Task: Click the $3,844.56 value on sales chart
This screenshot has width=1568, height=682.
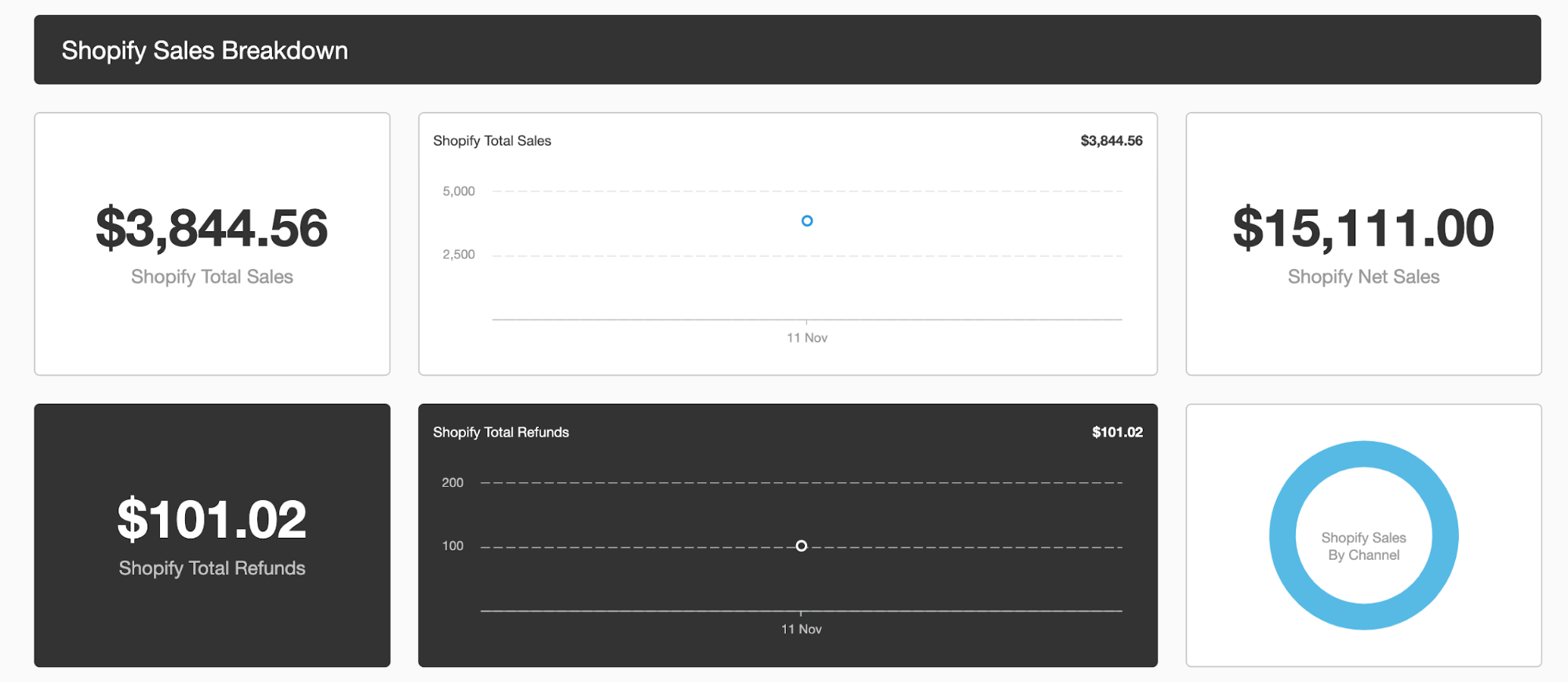Action: tap(1111, 140)
